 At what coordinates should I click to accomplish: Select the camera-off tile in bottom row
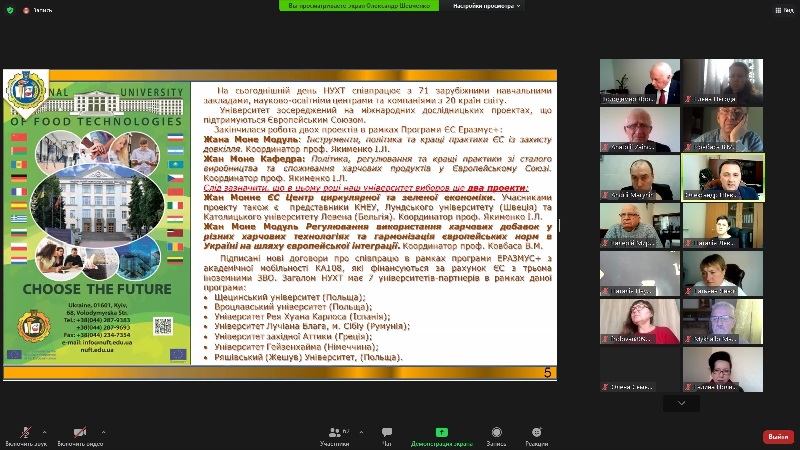[x=640, y=369]
